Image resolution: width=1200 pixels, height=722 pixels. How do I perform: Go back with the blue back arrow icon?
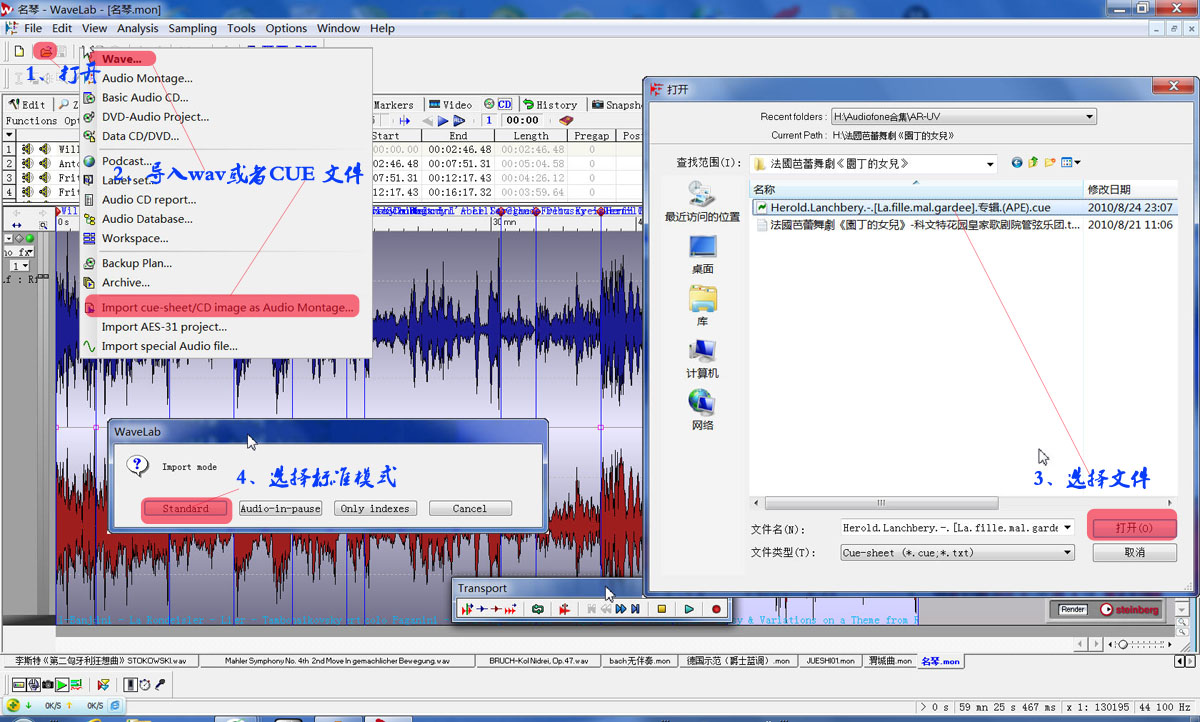click(1017, 162)
